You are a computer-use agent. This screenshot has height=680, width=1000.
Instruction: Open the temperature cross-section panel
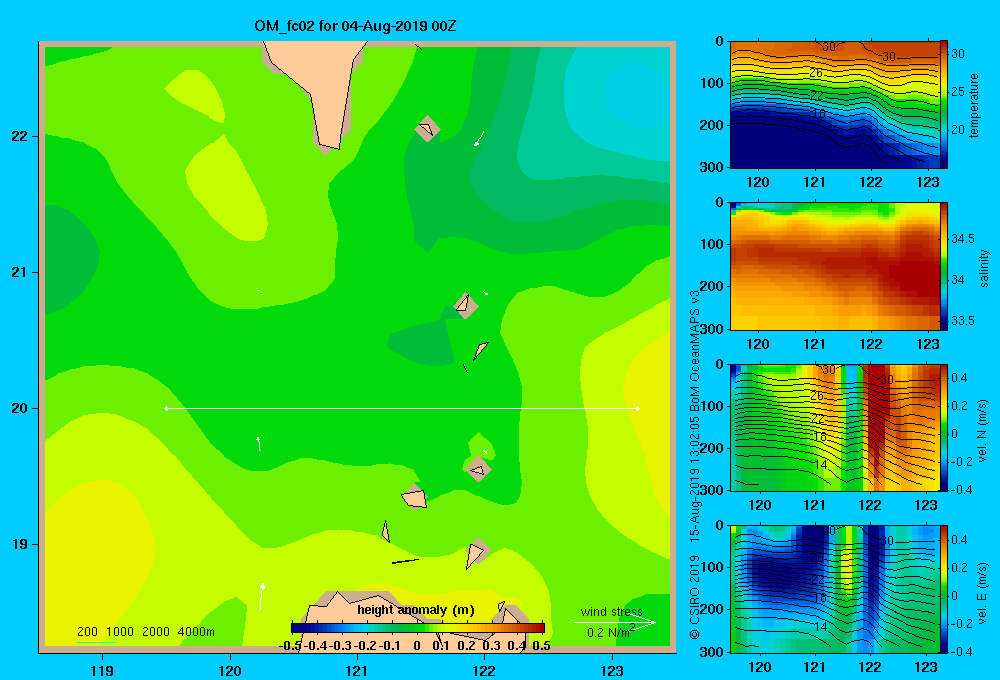point(835,105)
